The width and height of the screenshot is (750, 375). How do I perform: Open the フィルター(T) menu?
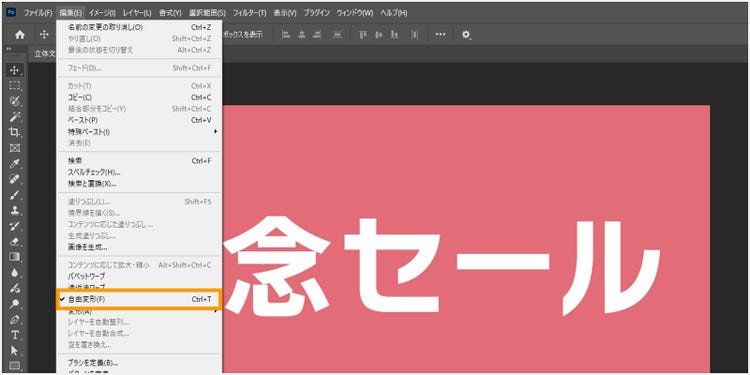tap(249, 12)
